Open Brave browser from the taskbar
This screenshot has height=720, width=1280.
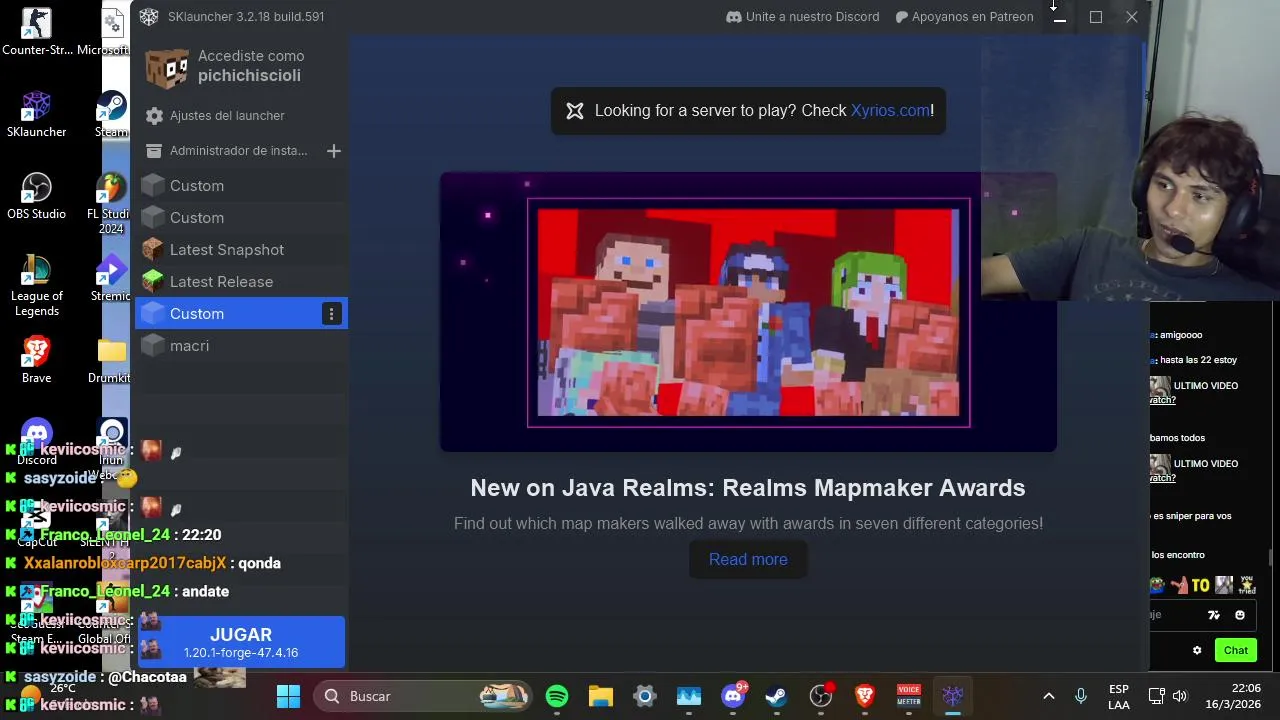click(865, 696)
